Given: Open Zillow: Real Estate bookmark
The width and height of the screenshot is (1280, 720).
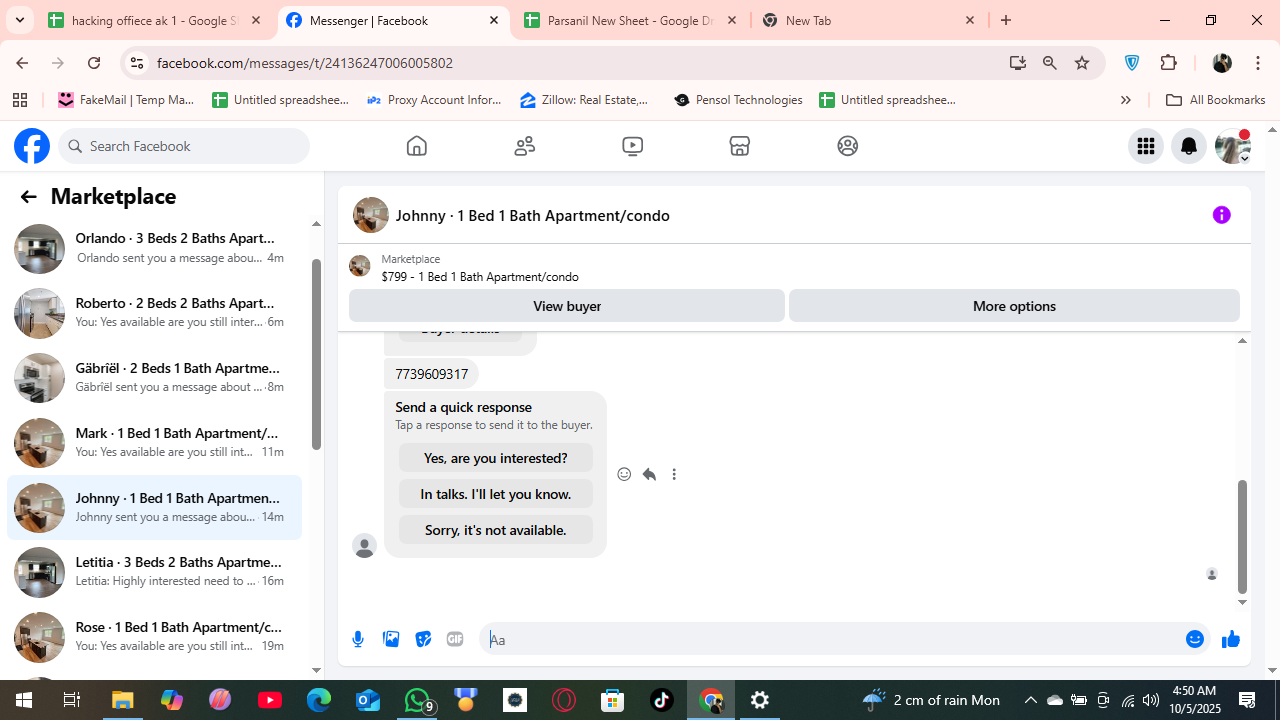Looking at the screenshot, I should tap(585, 100).
